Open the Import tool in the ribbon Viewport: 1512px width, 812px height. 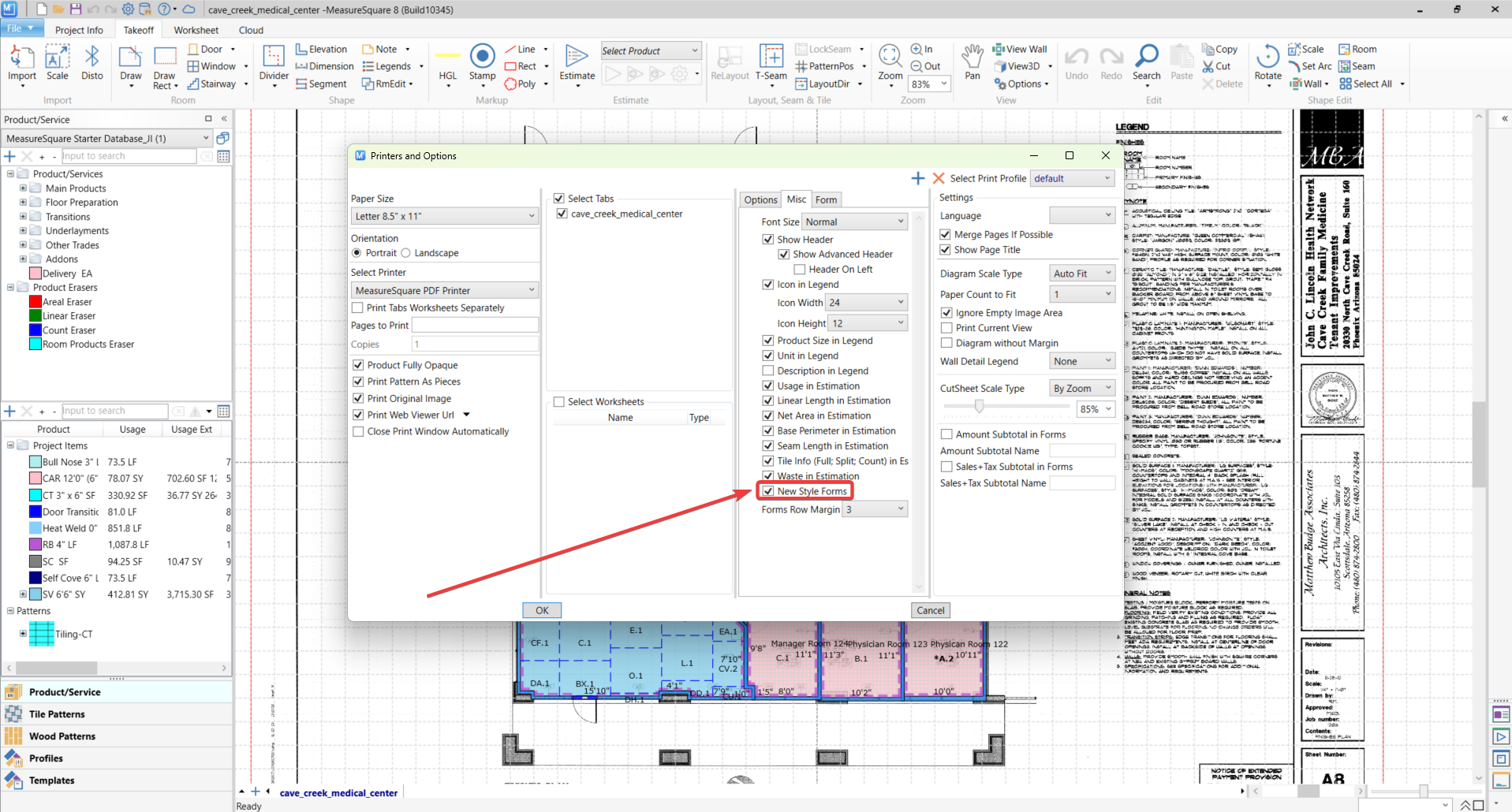[x=22, y=64]
